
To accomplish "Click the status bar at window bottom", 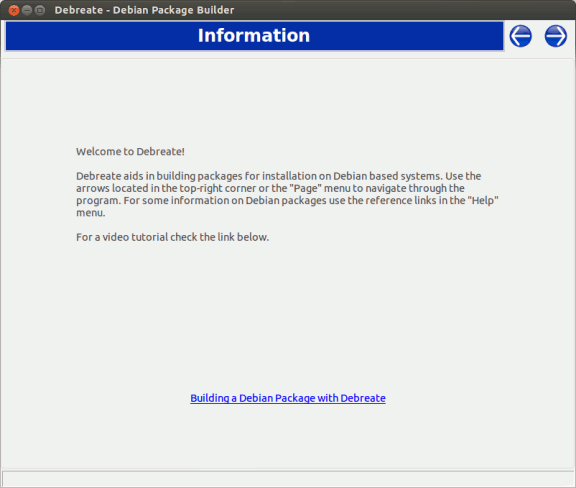I will point(288,479).
